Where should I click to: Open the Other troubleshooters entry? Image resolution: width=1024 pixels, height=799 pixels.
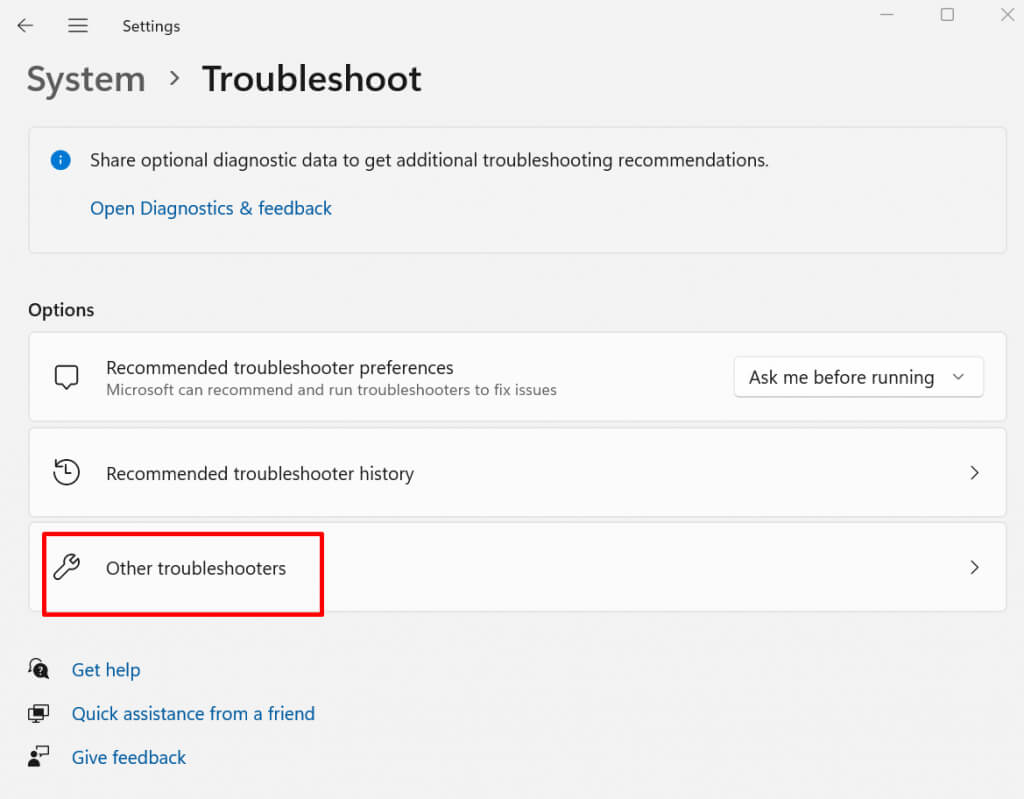coord(196,568)
